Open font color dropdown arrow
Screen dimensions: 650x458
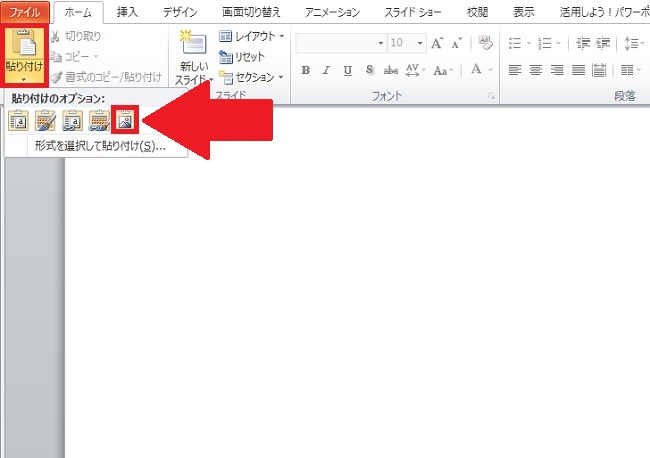(491, 70)
